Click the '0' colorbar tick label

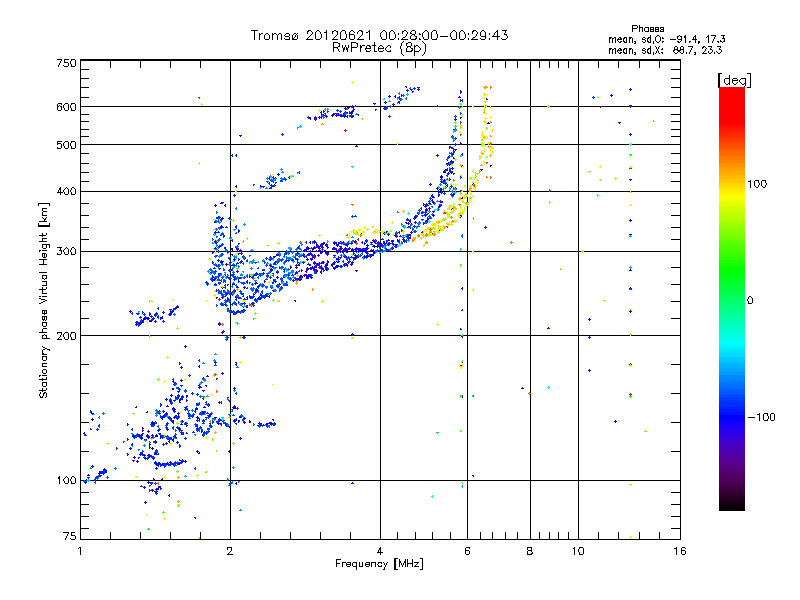750,301
